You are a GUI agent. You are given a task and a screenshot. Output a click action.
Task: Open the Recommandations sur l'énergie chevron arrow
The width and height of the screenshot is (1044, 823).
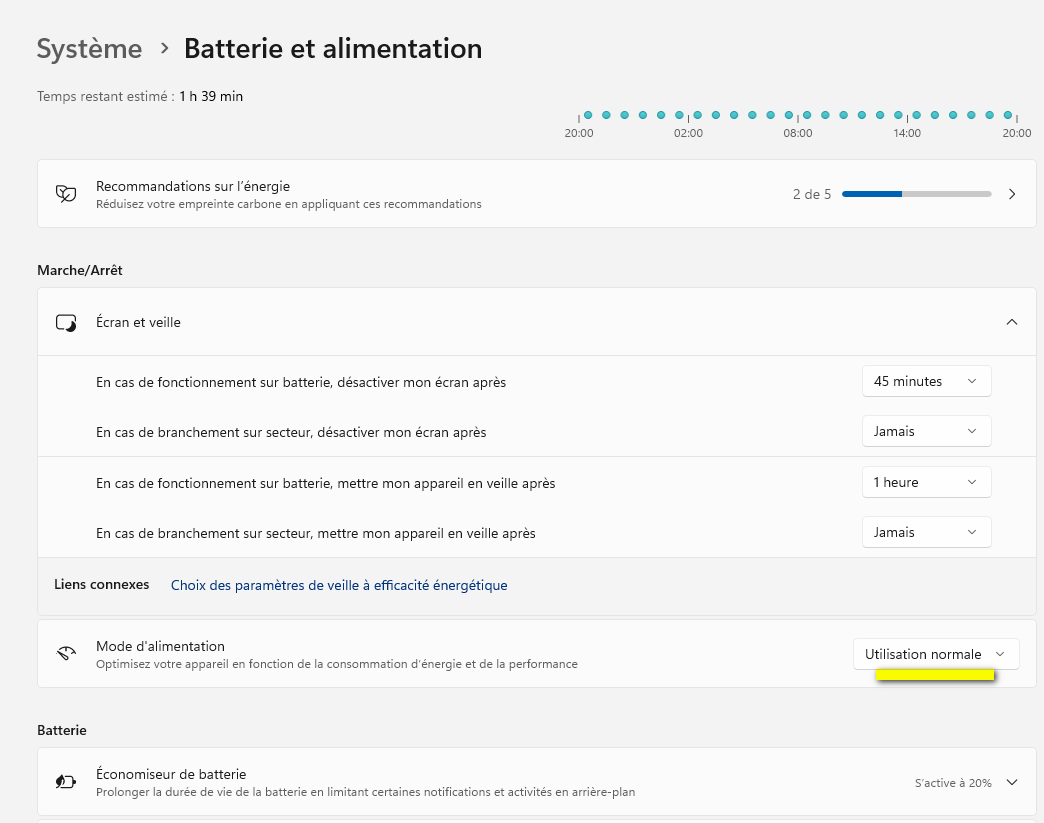click(x=1012, y=194)
